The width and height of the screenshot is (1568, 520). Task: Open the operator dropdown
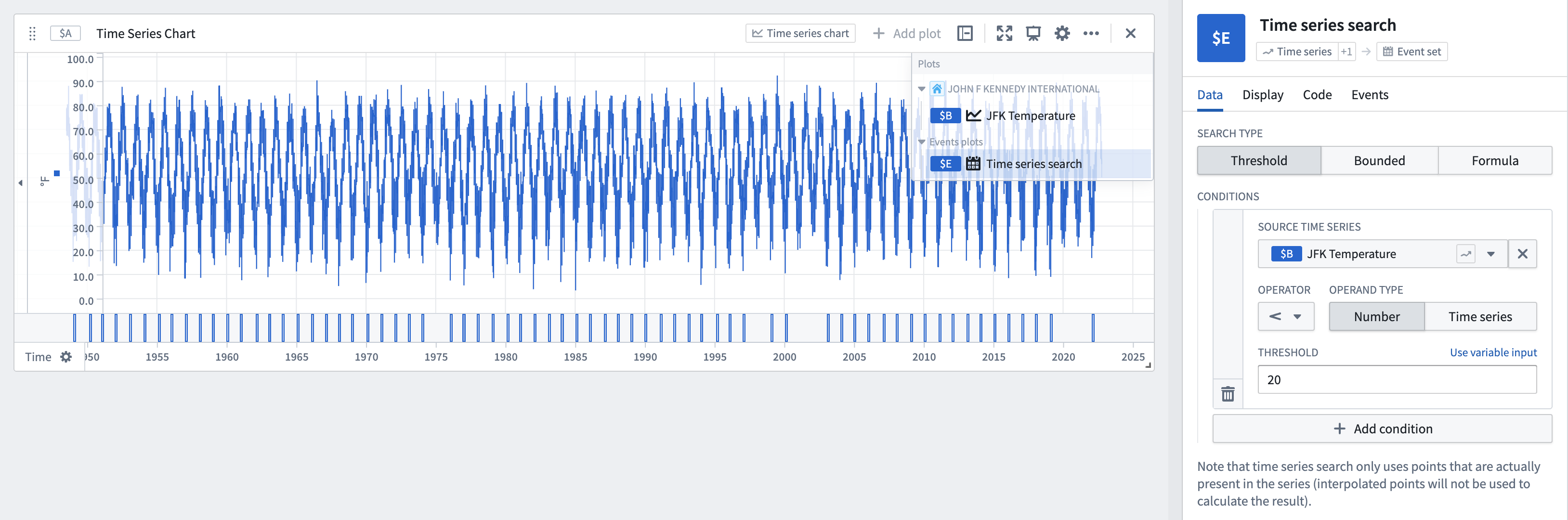click(1286, 316)
